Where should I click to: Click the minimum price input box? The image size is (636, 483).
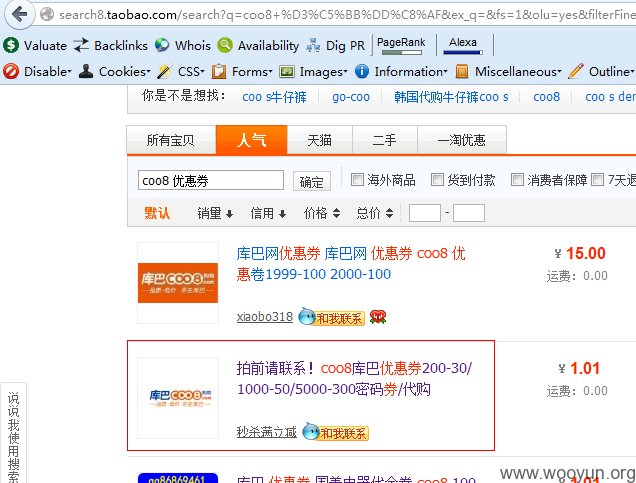pos(425,213)
